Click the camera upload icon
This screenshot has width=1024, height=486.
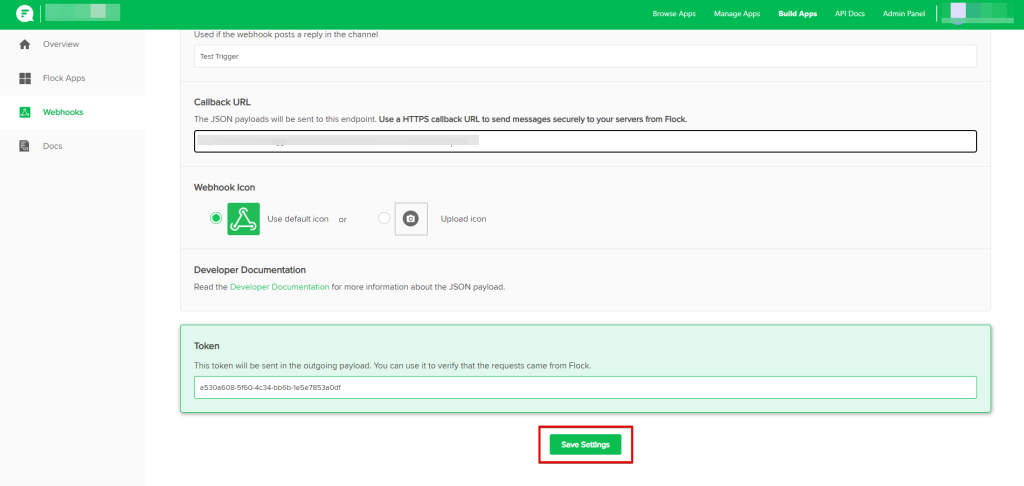coord(411,219)
